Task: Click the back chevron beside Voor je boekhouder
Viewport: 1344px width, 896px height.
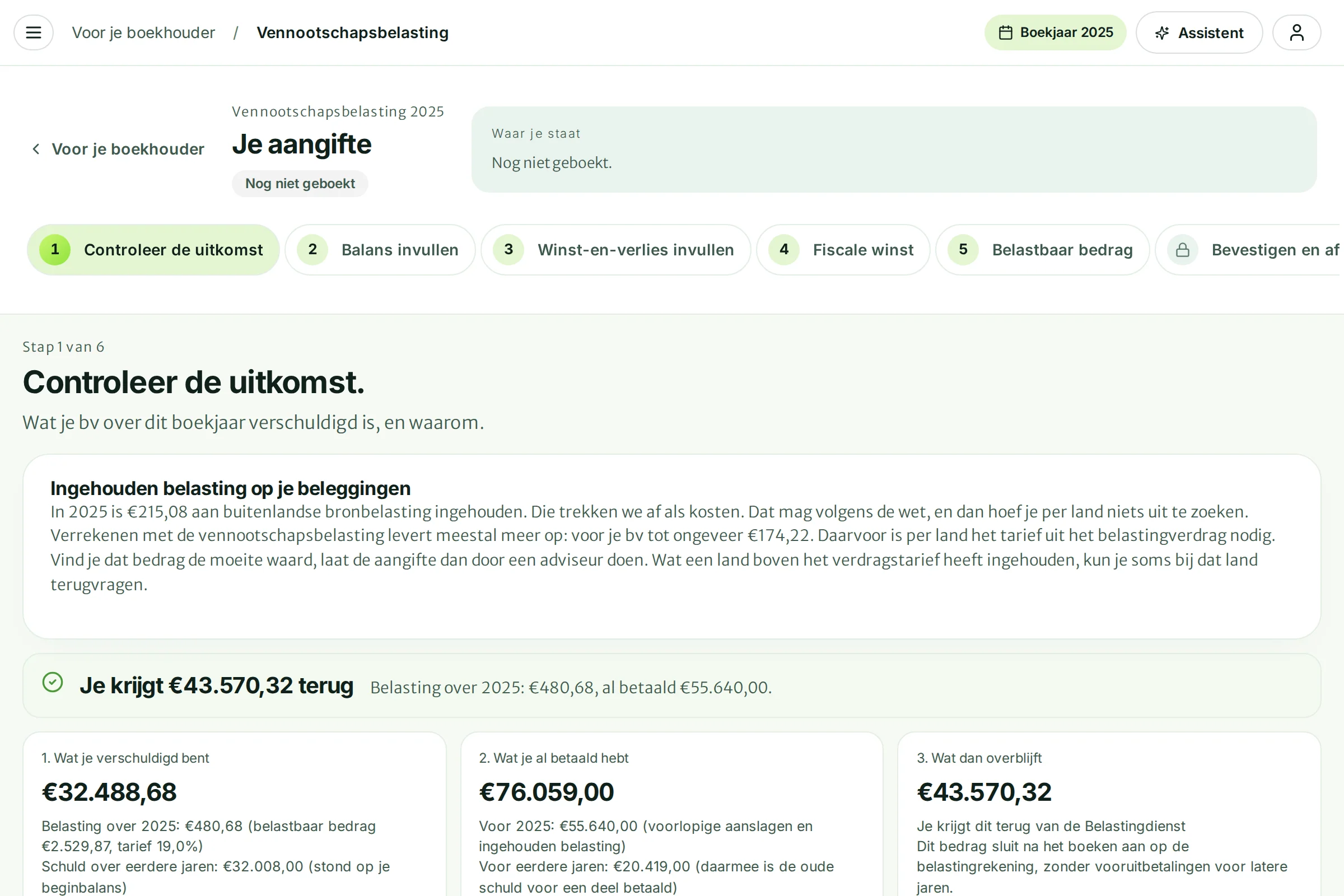Action: (x=36, y=149)
